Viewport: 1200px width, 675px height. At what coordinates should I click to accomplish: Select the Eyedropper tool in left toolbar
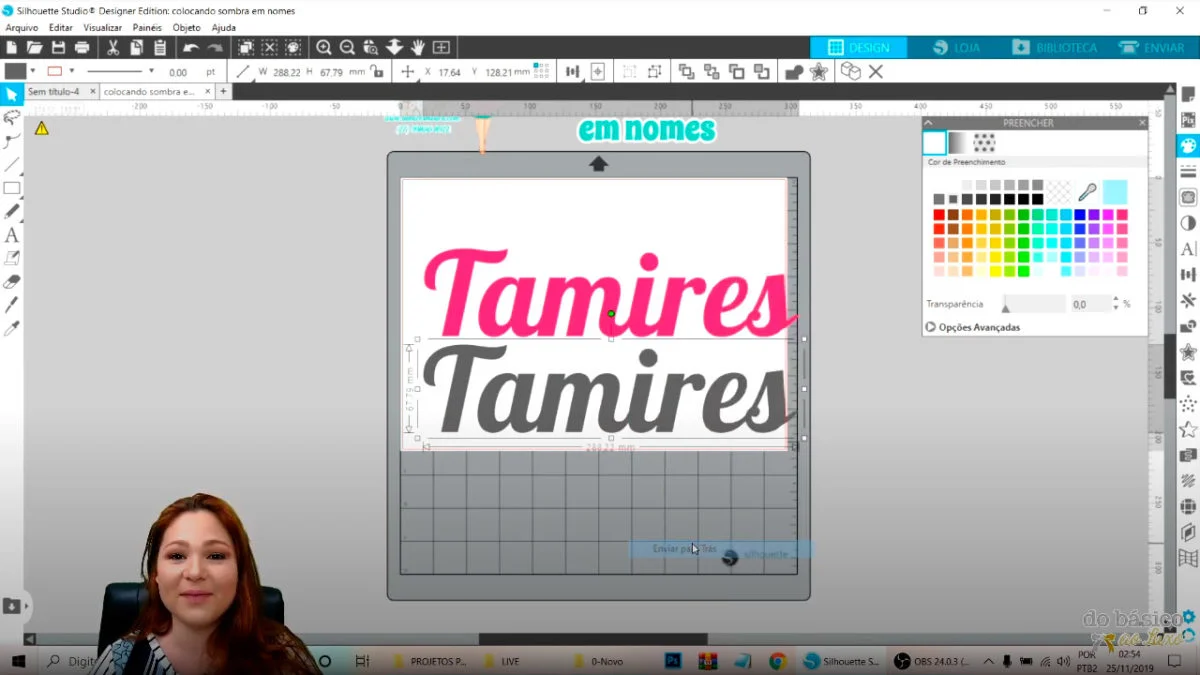tap(12, 329)
